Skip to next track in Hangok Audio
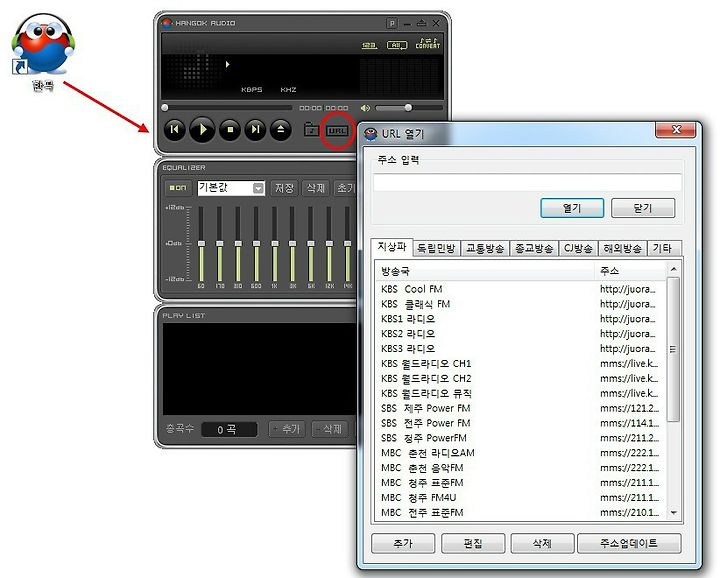Image resolution: width=720 pixels, height=578 pixels. pyautogui.click(x=255, y=130)
